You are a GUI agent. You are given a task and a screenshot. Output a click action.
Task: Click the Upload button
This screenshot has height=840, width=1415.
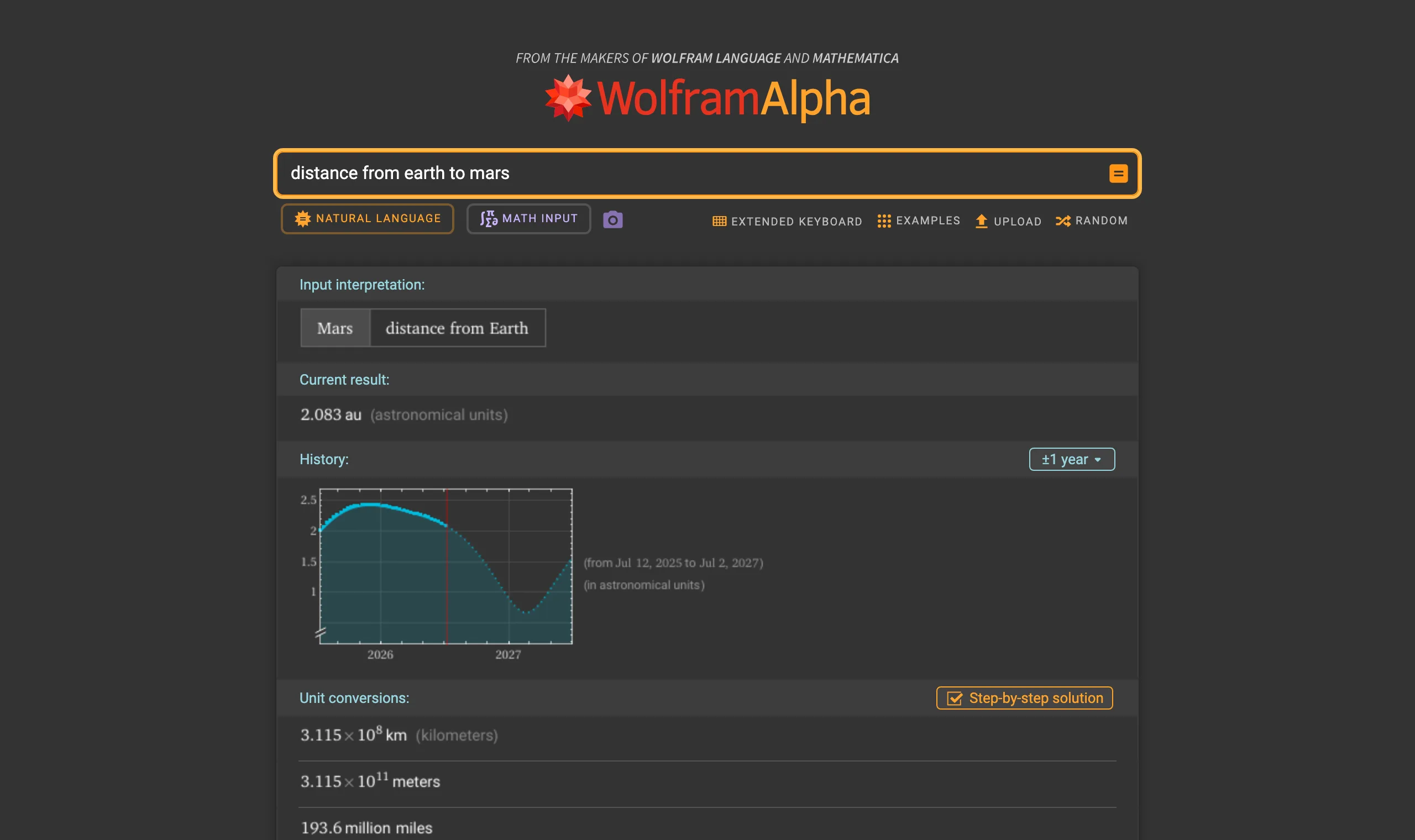[x=1008, y=221]
